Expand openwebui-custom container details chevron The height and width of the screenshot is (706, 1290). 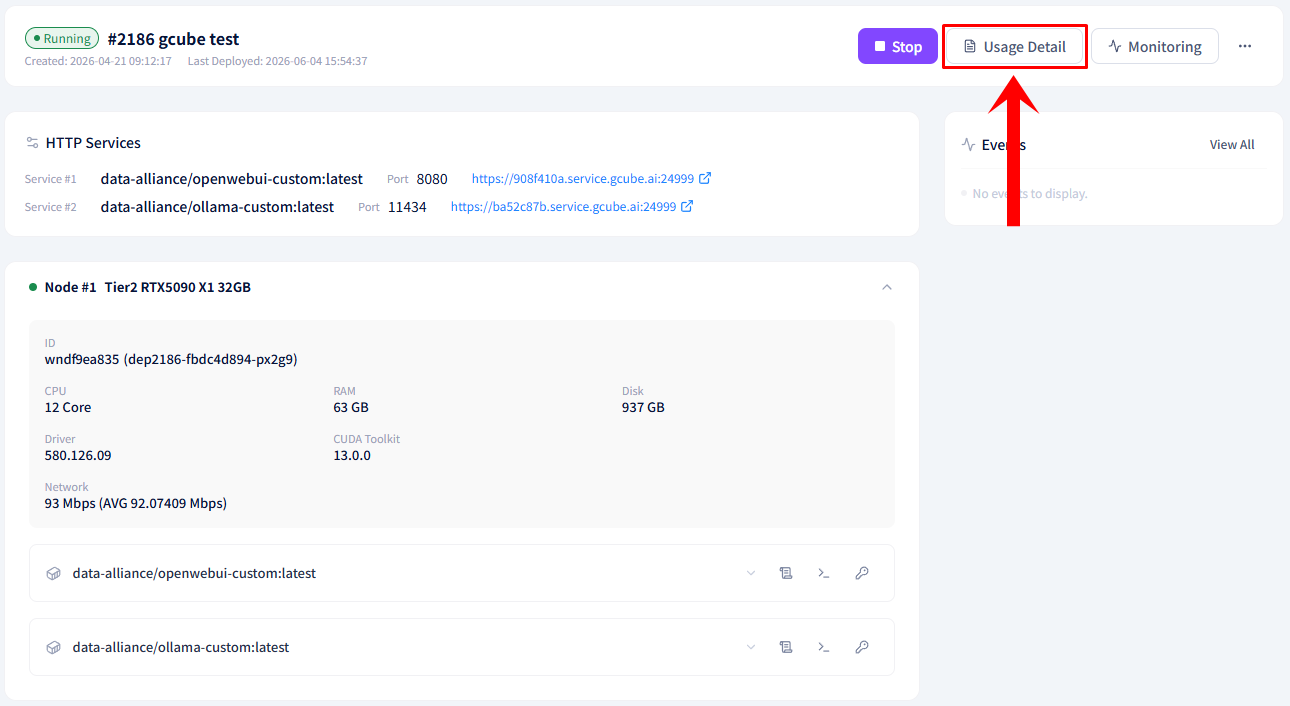(x=751, y=573)
